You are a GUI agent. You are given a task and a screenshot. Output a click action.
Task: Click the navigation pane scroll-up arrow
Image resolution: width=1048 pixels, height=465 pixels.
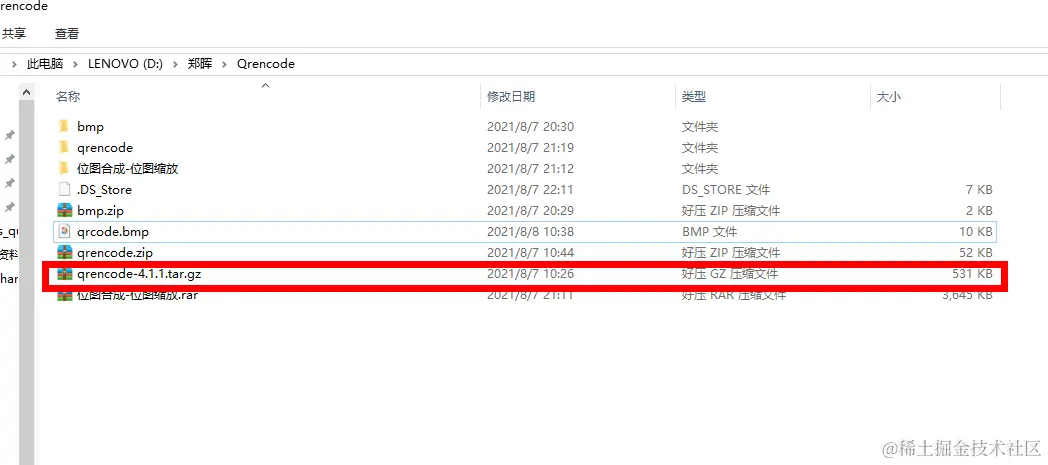pos(26,92)
